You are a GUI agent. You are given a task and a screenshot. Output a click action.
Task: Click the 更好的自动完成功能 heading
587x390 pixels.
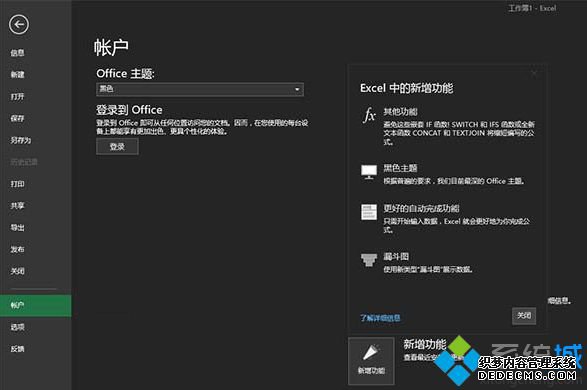point(421,208)
